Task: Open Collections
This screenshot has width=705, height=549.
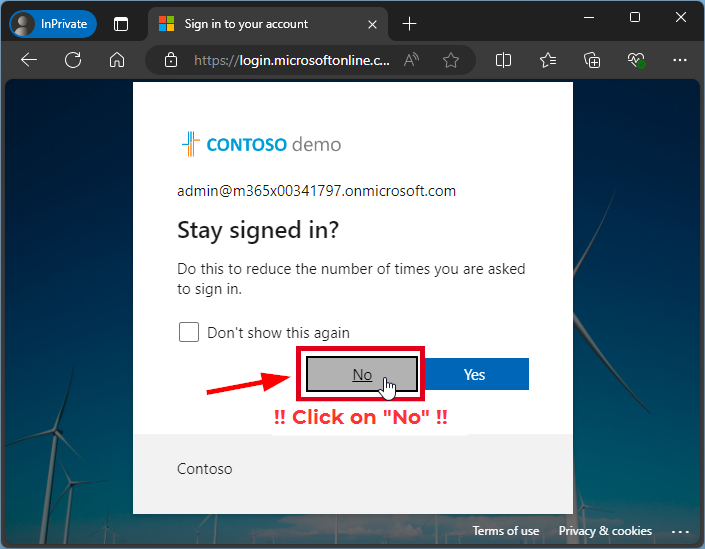Action: [592, 60]
